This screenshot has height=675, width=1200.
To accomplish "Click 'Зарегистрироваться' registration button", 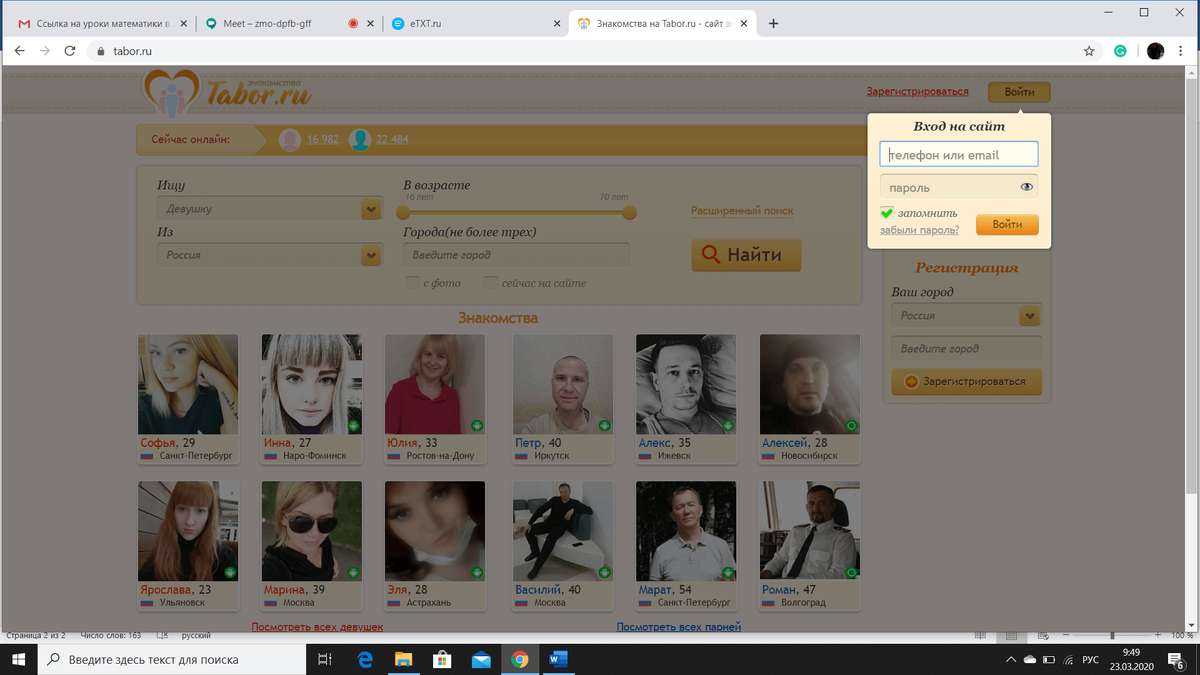I will (x=966, y=382).
